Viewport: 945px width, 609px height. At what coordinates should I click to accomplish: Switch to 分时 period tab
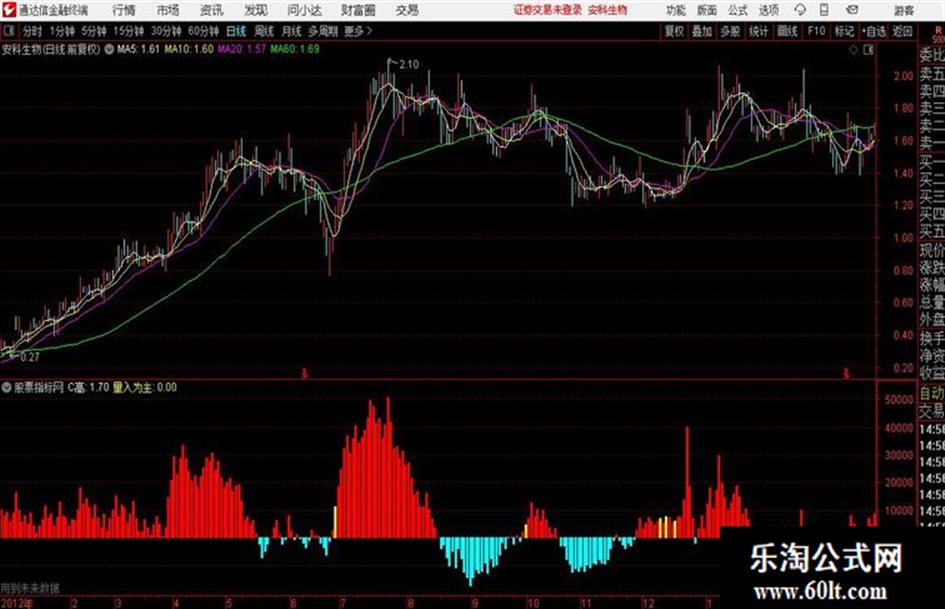[x=32, y=31]
